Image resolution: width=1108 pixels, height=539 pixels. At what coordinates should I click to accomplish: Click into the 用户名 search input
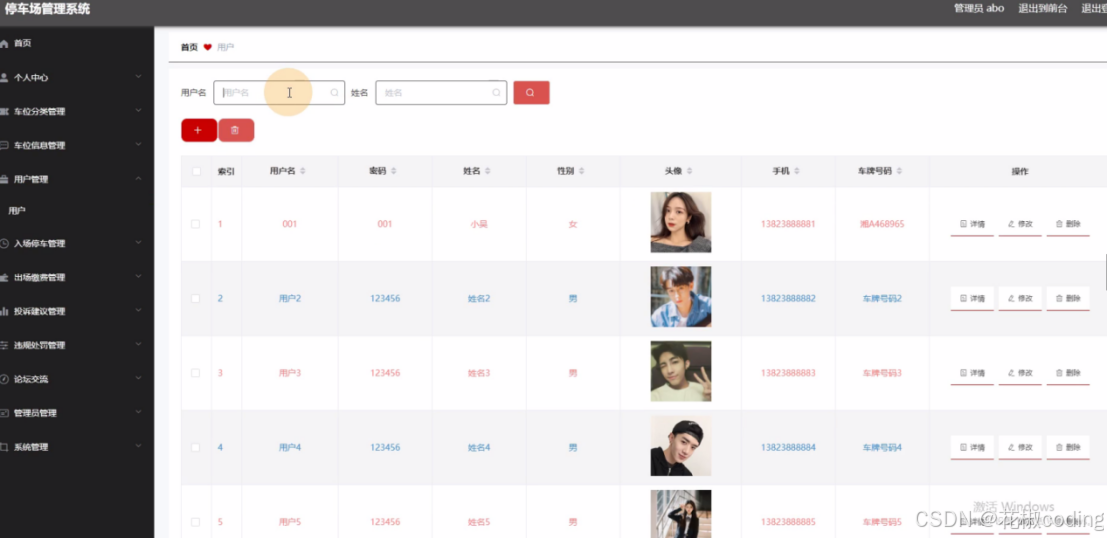[x=279, y=93]
